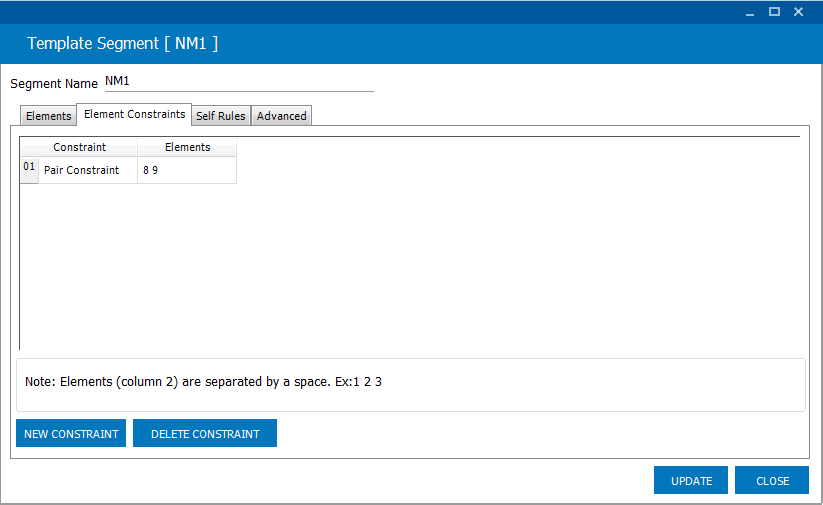
Task: Go to the Advanced tab
Action: click(281, 116)
